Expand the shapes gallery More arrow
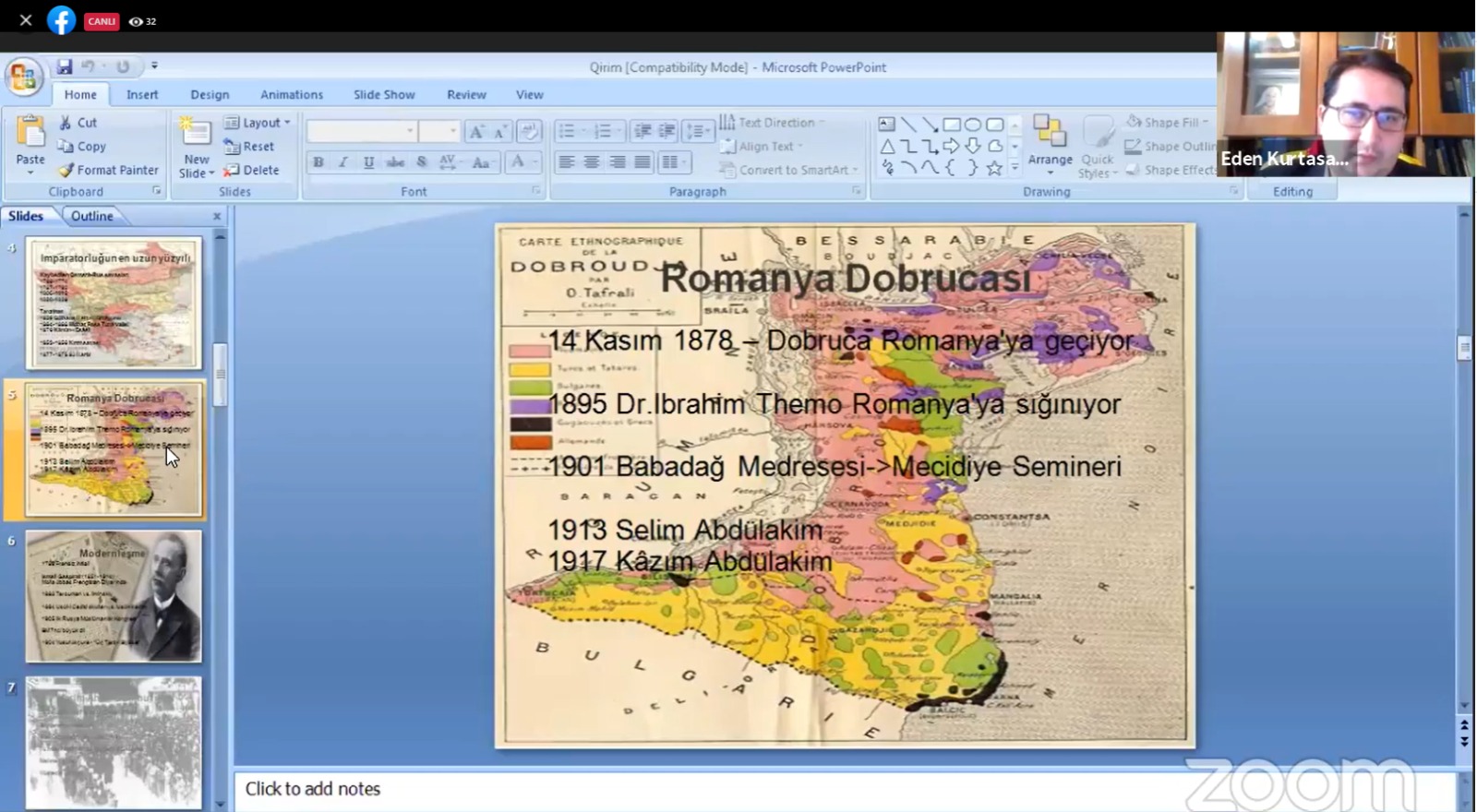This screenshot has height=812, width=1477. click(x=1015, y=168)
